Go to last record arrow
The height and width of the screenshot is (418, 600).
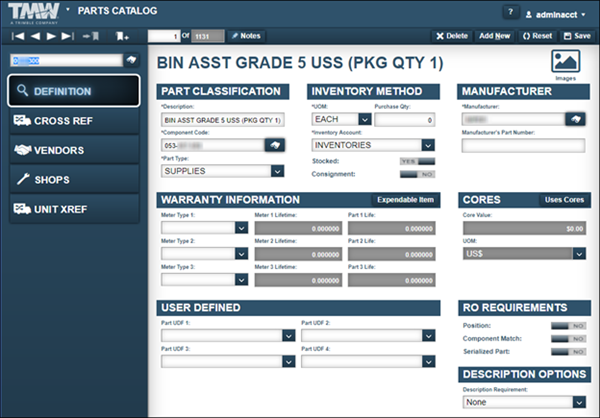pyautogui.click(x=68, y=36)
